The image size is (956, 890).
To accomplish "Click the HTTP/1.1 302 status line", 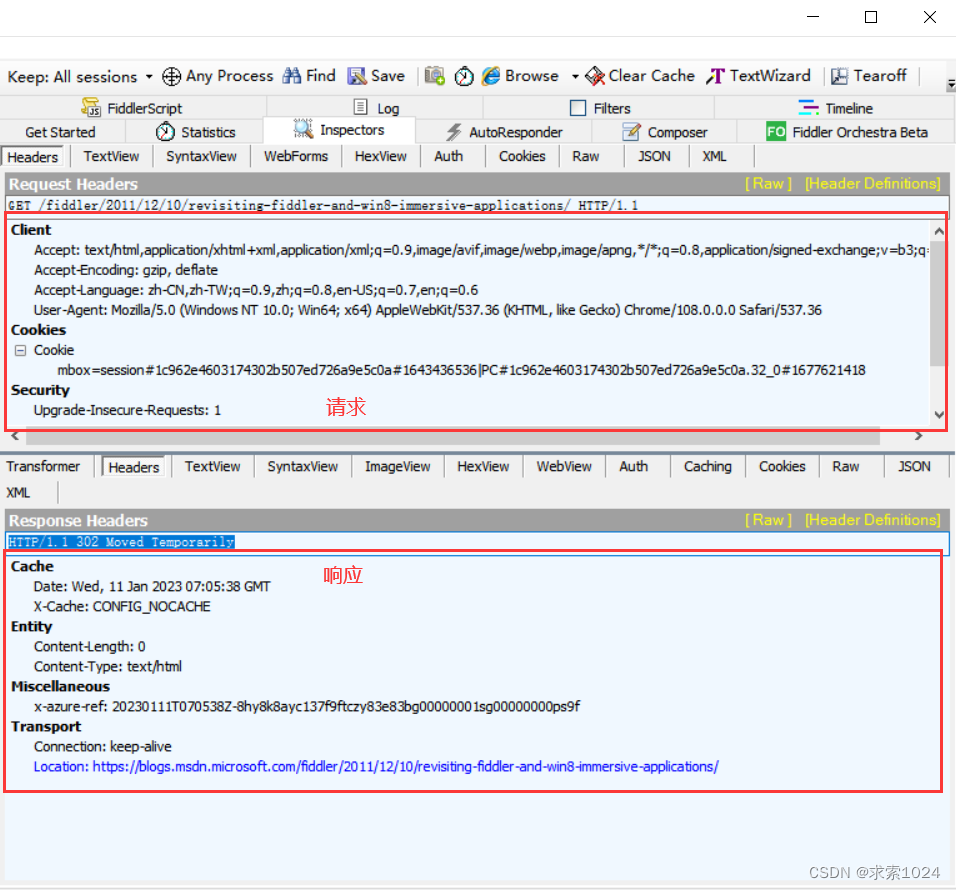I will (x=477, y=542).
